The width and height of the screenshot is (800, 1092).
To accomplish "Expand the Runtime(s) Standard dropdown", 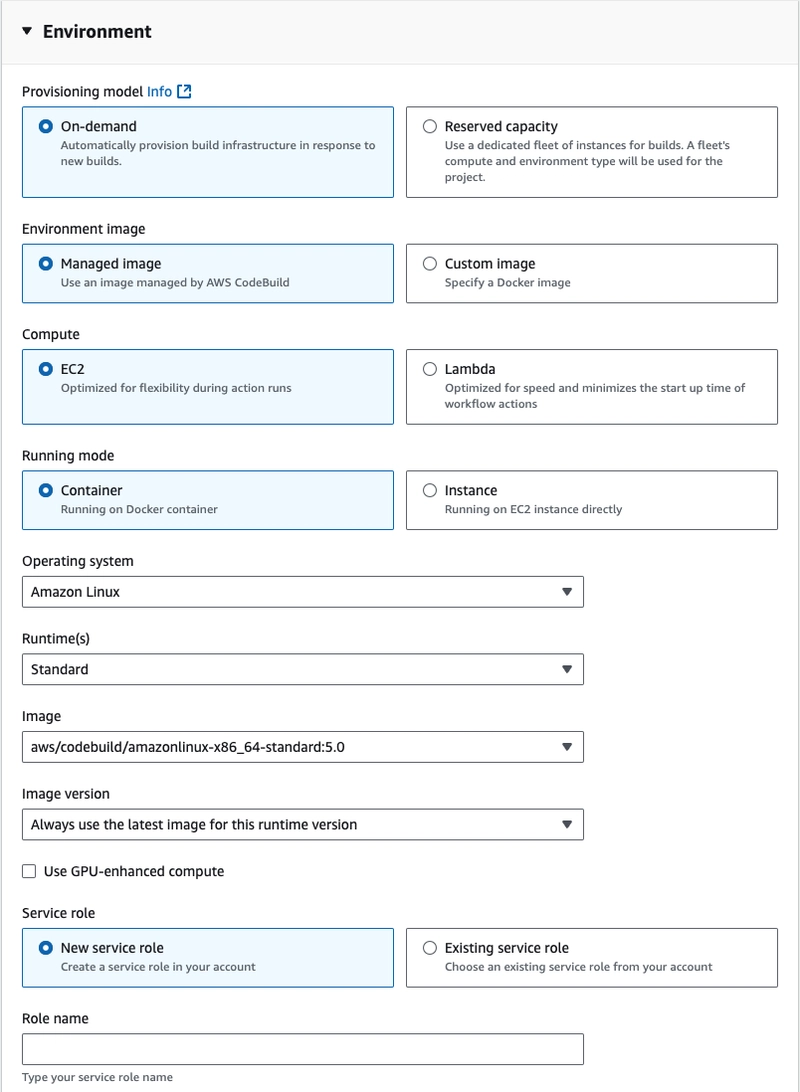I will click(x=303, y=669).
